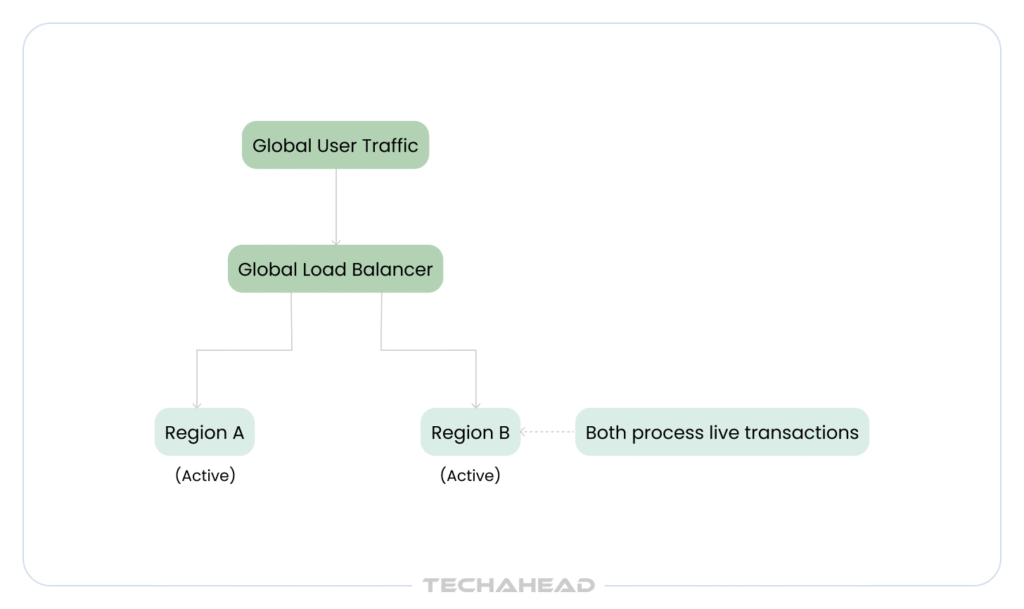The height and width of the screenshot is (609, 1024).
Task: Select the Global Load Balancer box
Action: click(x=335, y=269)
